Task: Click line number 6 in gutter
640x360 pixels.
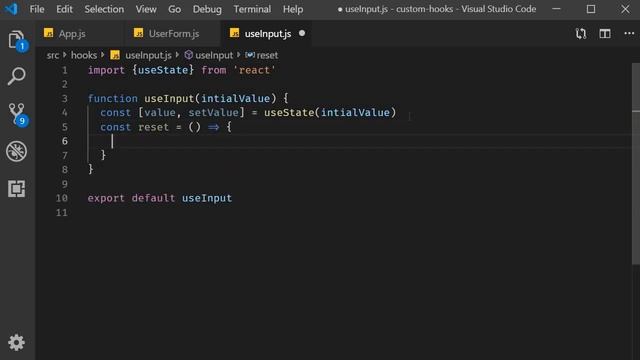Action: pyautogui.click(x=64, y=141)
